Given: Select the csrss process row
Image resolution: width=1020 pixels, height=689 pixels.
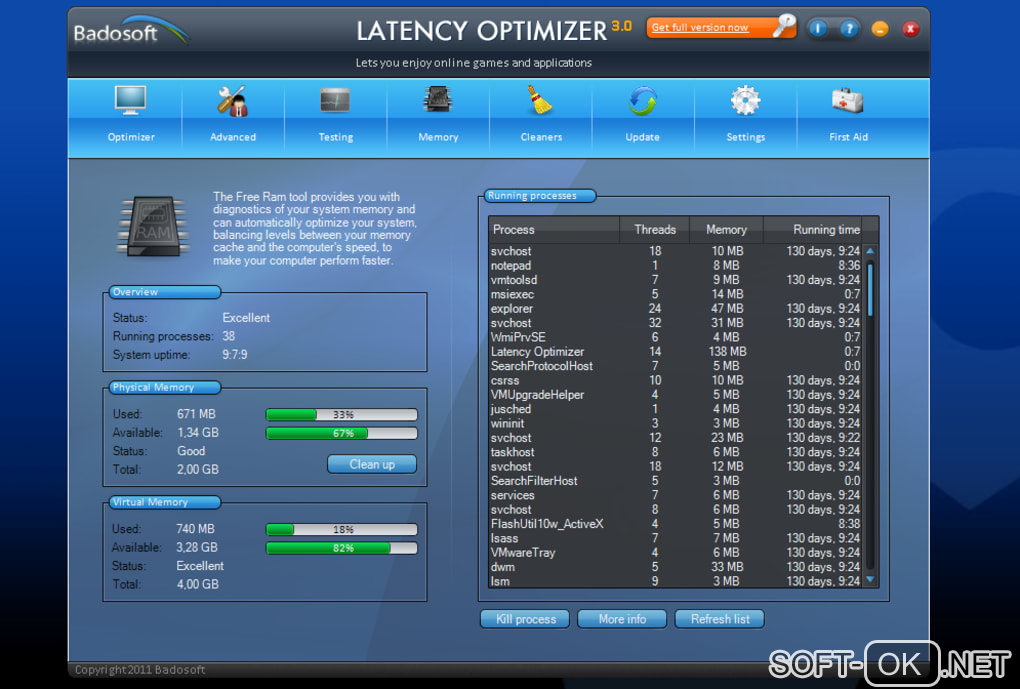Looking at the screenshot, I should point(675,380).
